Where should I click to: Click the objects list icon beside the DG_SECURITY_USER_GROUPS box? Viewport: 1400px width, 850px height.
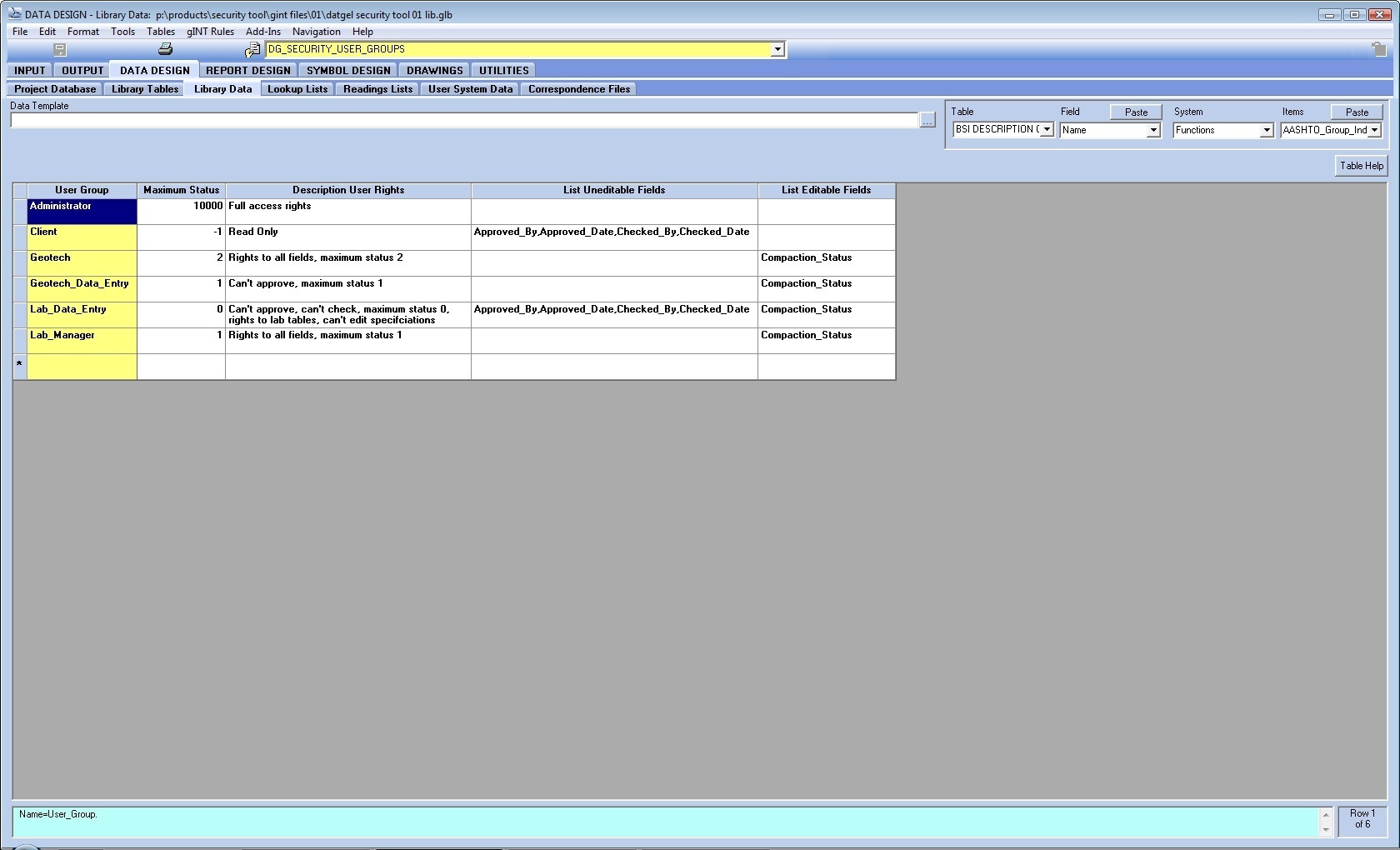tap(252, 50)
